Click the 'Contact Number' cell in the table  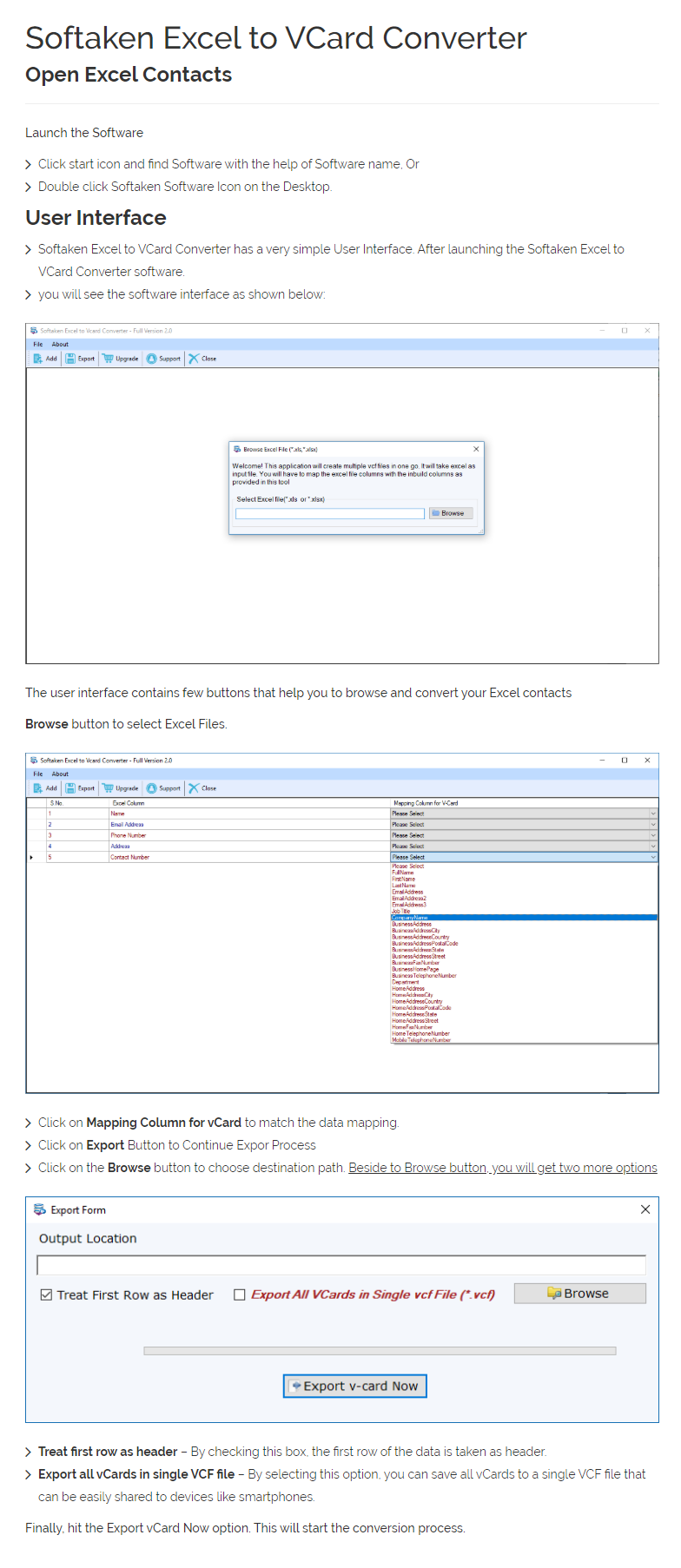[249, 857]
